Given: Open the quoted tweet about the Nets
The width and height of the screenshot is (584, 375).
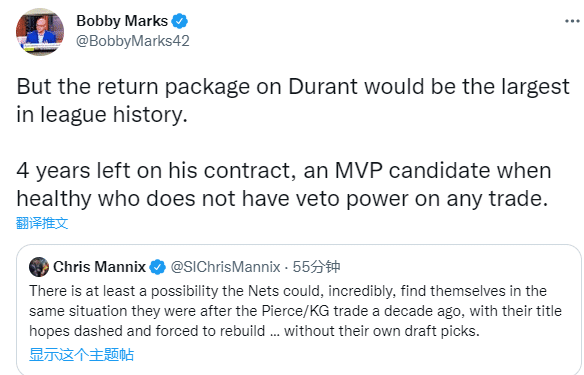Looking at the screenshot, I should 299,309.
